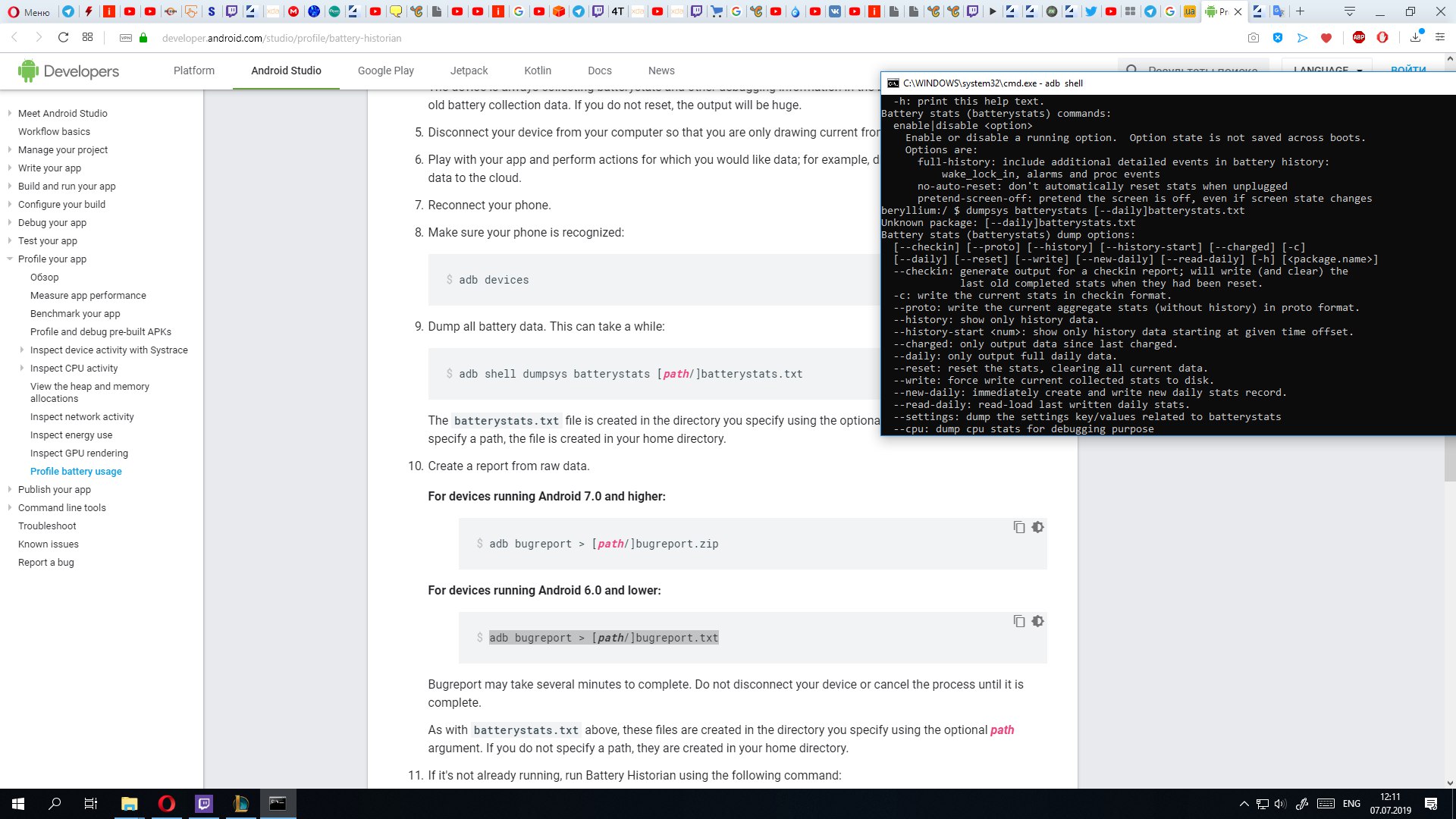The image size is (1456, 819).
Task: Open the News navigation tab
Action: (661, 71)
